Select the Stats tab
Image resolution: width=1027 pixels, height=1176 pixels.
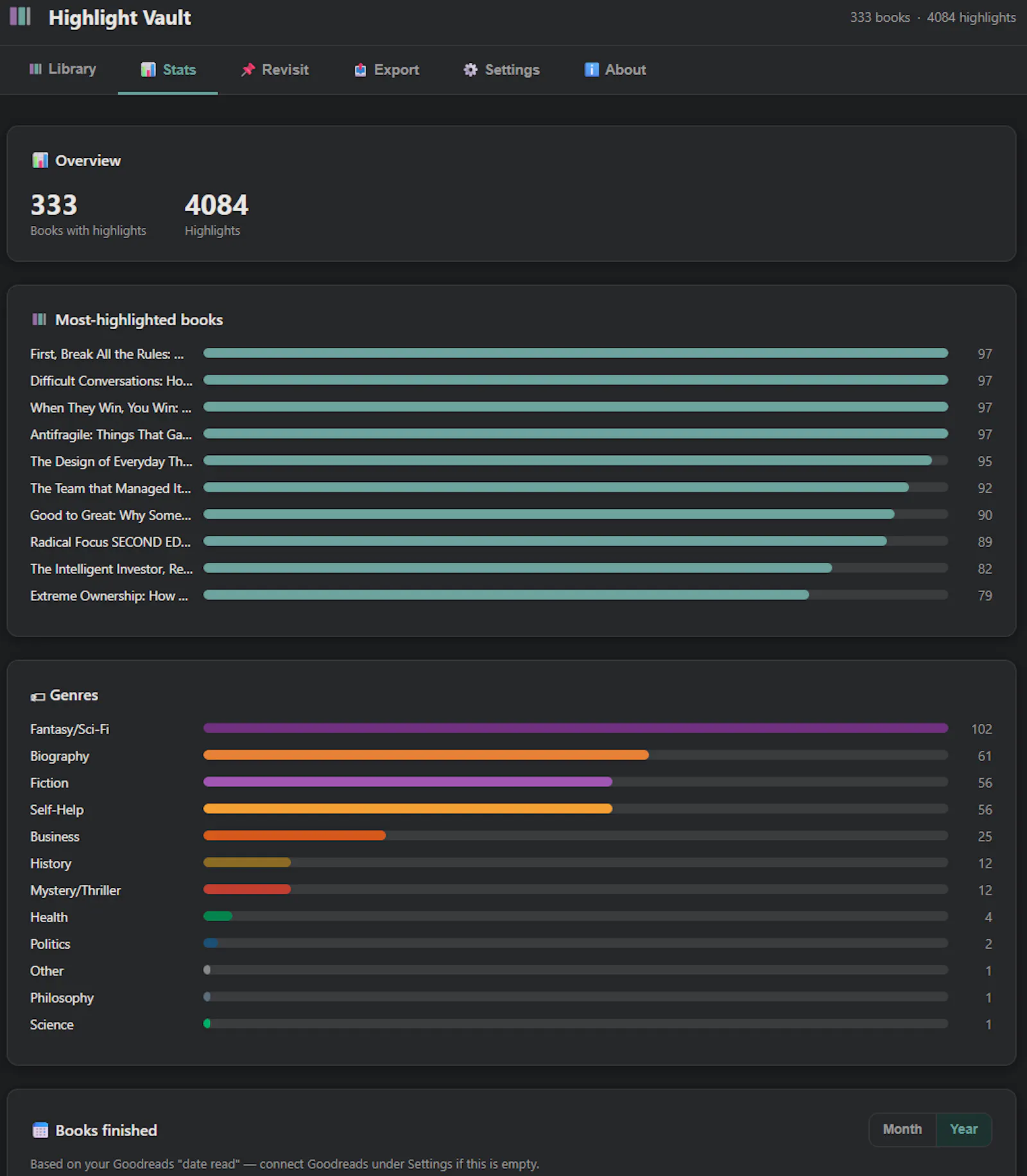pos(168,69)
